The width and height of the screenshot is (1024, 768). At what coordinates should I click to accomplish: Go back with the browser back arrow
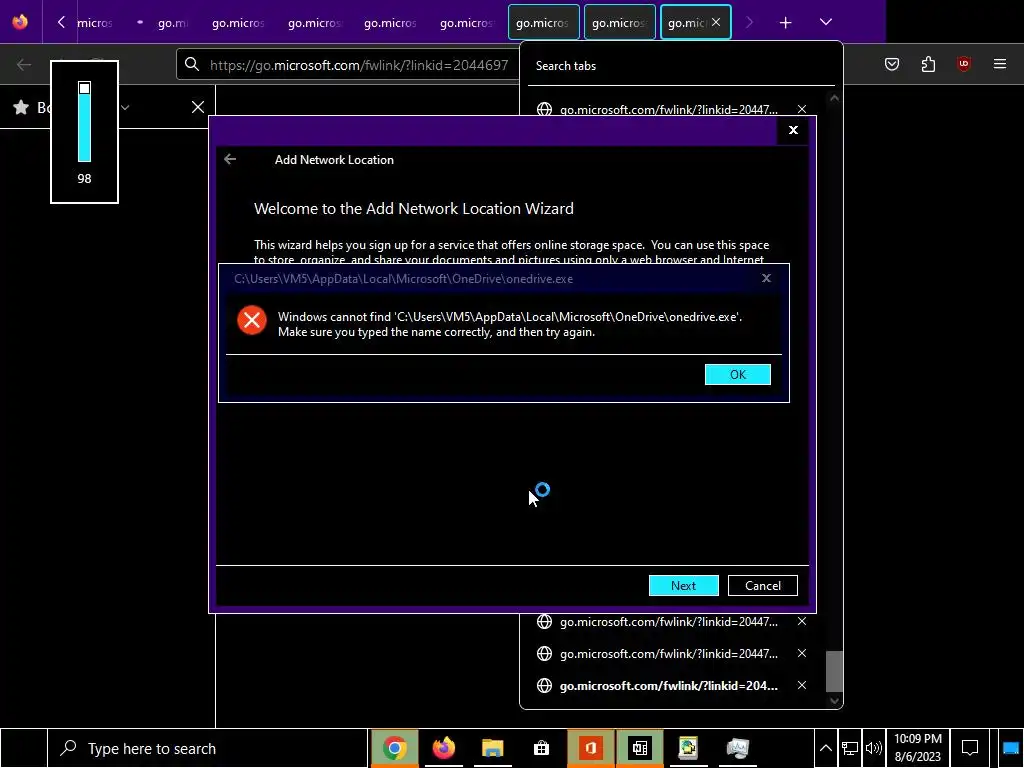[24, 64]
